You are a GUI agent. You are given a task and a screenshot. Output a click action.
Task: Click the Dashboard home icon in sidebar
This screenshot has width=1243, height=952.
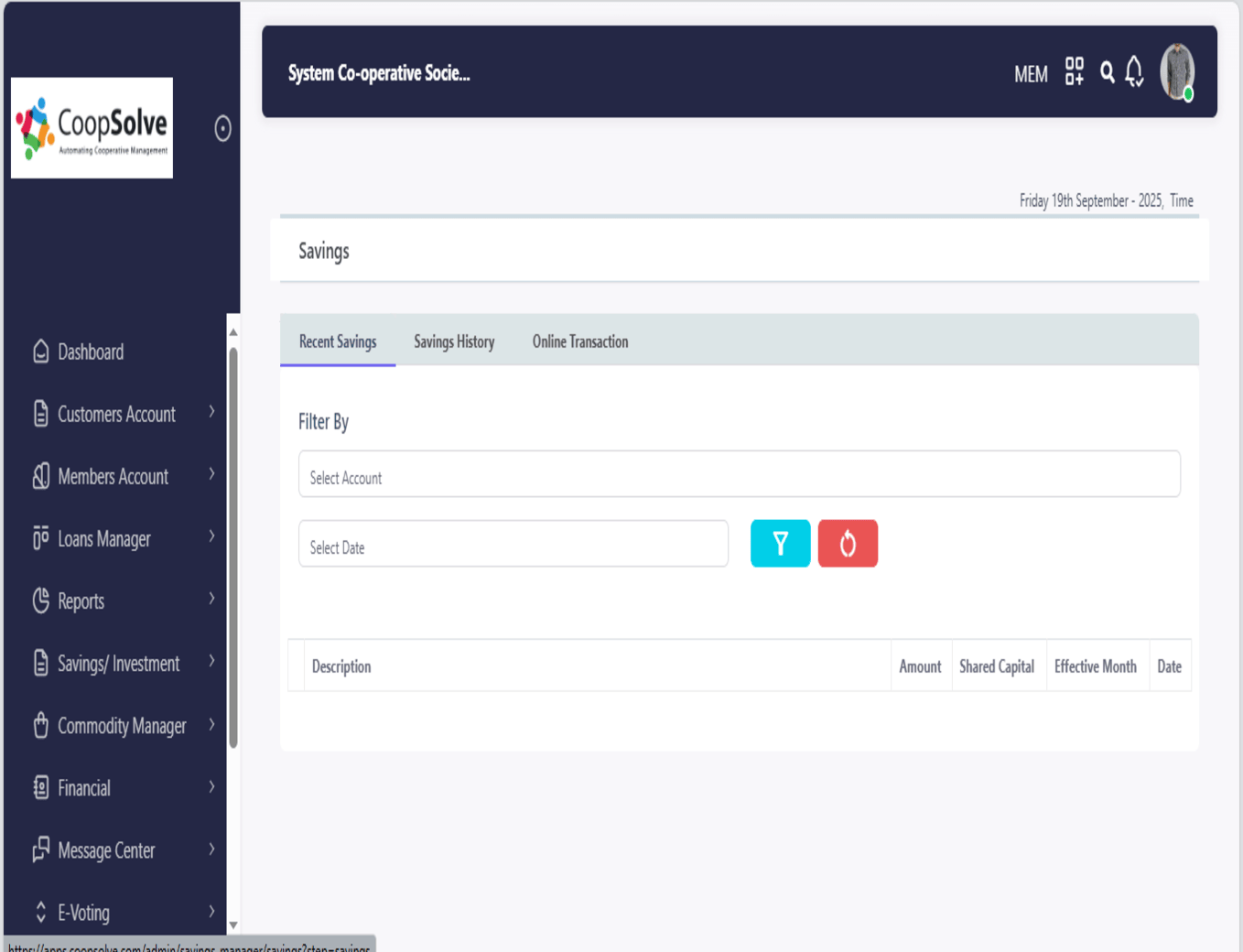[x=41, y=352]
